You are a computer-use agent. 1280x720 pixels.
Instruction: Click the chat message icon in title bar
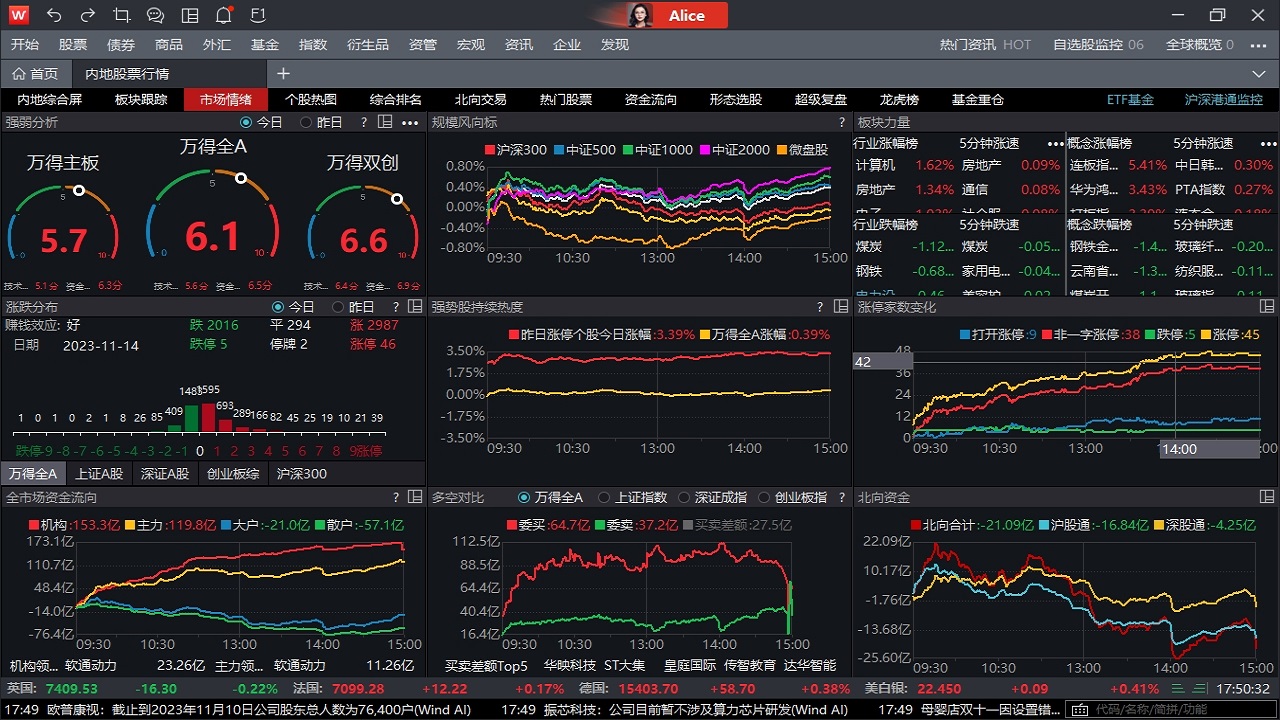(155, 15)
